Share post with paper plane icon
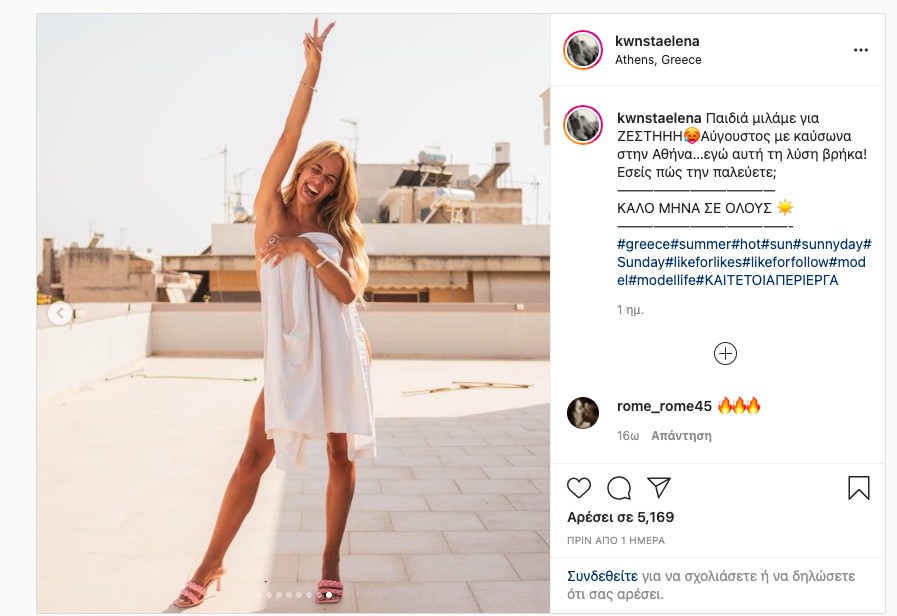The height and width of the screenshot is (616, 897). pos(658,487)
